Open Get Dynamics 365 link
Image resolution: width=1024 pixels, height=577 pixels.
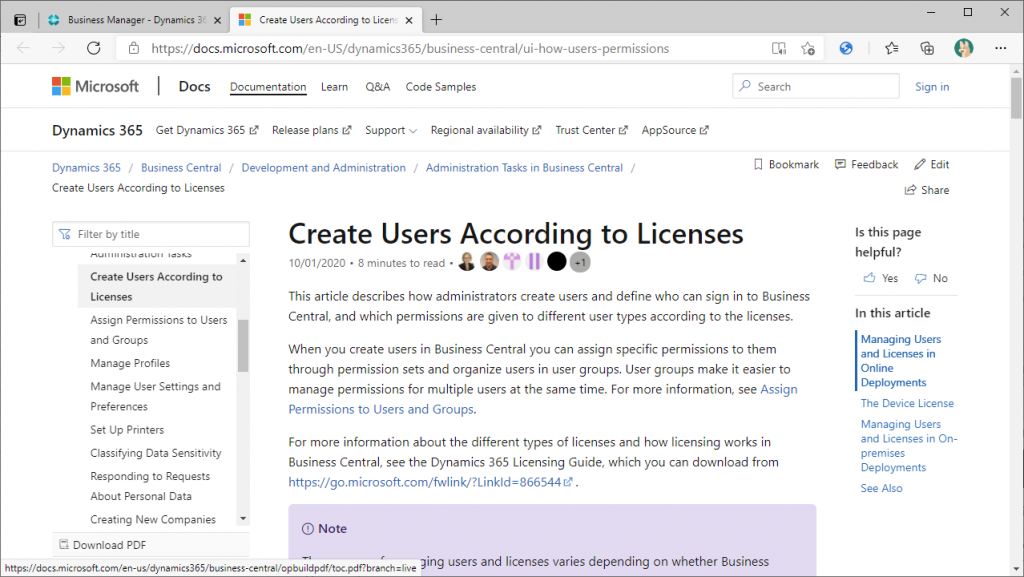point(207,131)
